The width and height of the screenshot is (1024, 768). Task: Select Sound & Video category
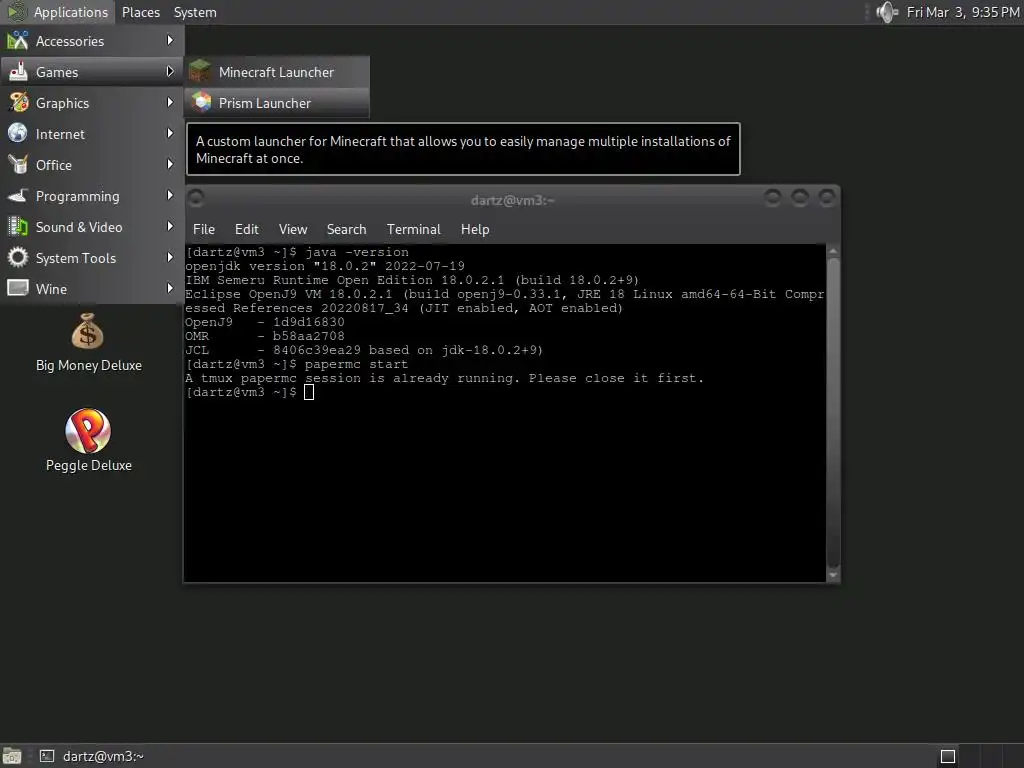(x=91, y=227)
